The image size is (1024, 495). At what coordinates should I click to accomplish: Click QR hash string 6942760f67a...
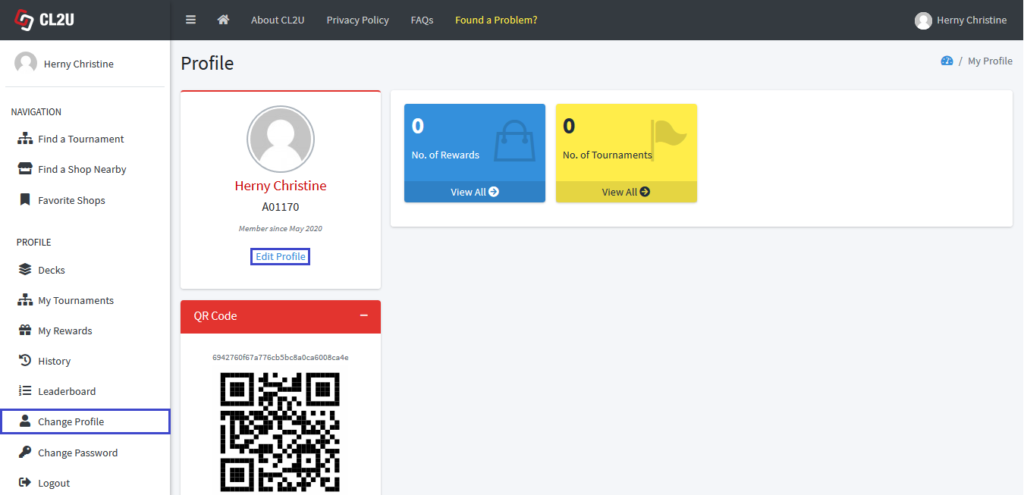tap(280, 357)
